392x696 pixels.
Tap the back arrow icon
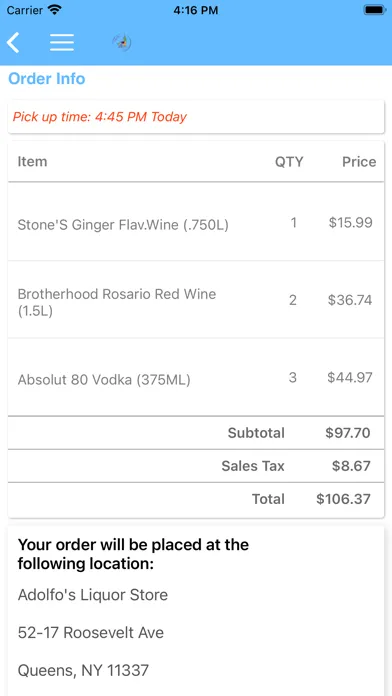point(13,43)
